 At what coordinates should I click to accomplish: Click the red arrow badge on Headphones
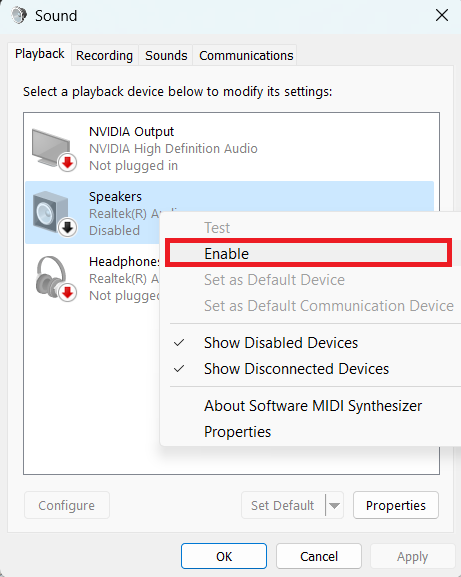[x=68, y=293]
